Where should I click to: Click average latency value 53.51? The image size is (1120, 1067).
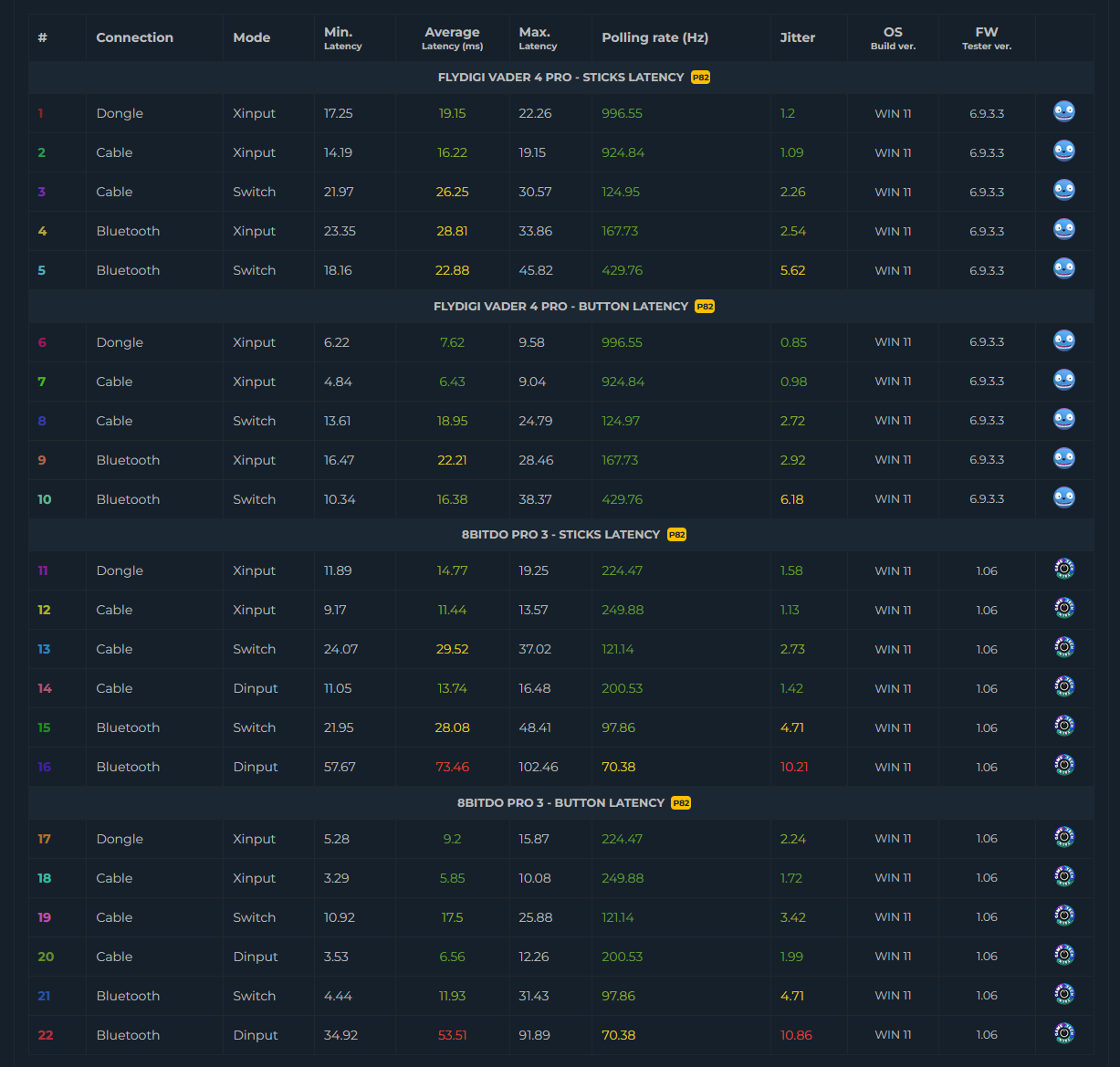pyautogui.click(x=452, y=1035)
